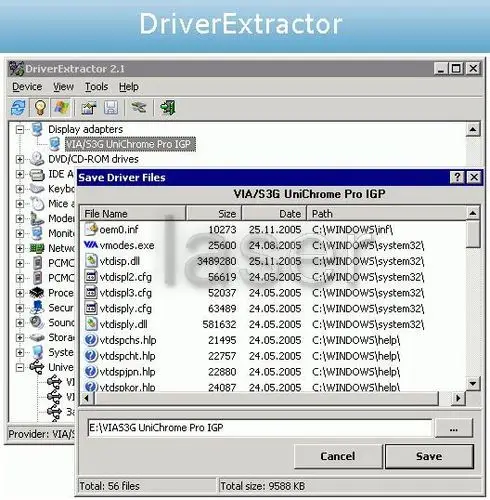Click the refresh devices toolbar icon

tap(18, 108)
